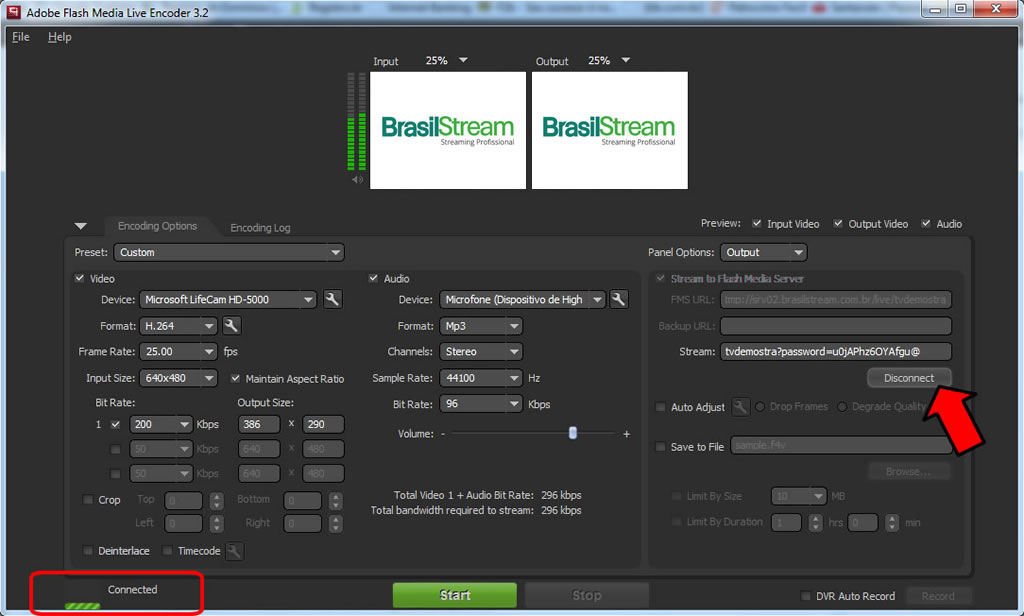Click the Output preview thumbnail
Image resolution: width=1024 pixels, height=616 pixels.
(610, 131)
